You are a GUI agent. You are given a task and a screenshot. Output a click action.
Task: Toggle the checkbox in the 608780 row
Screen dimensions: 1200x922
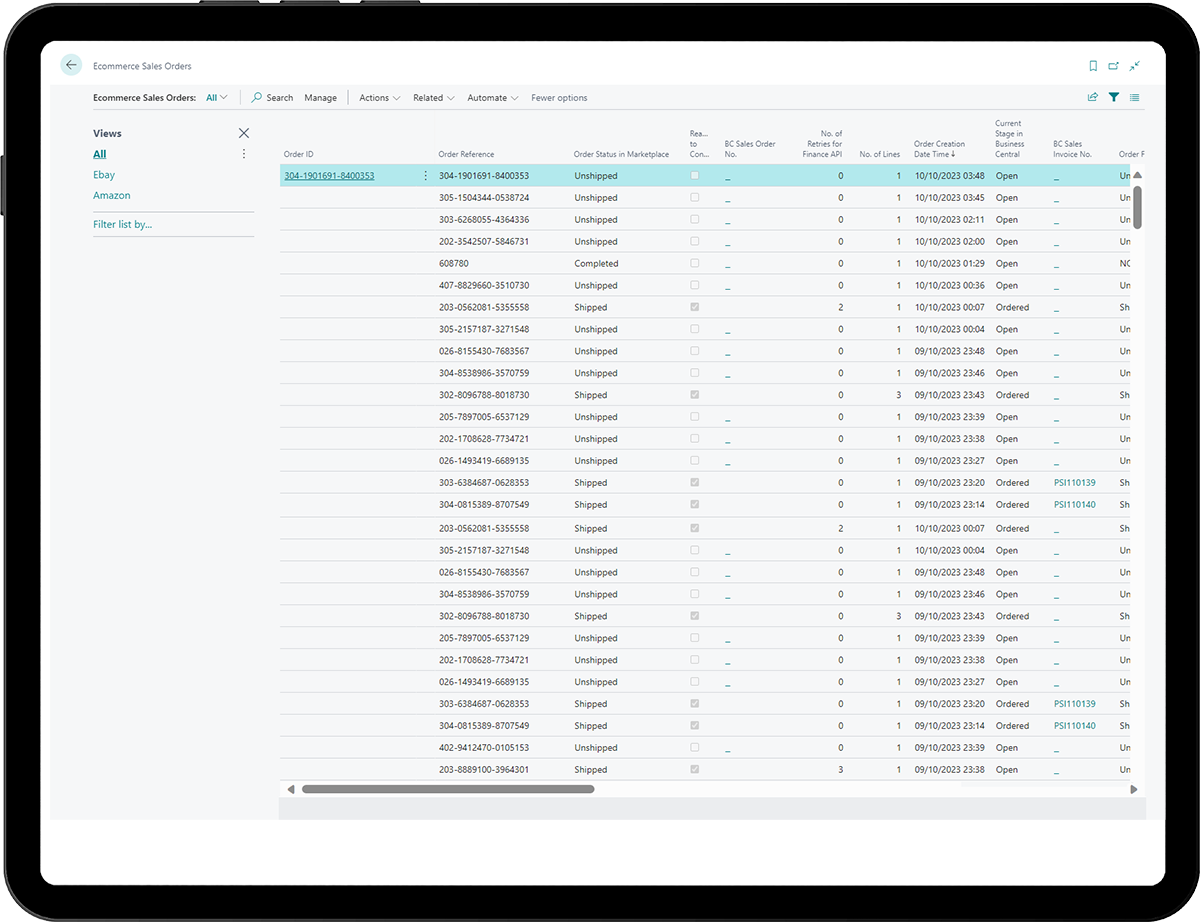(x=695, y=263)
